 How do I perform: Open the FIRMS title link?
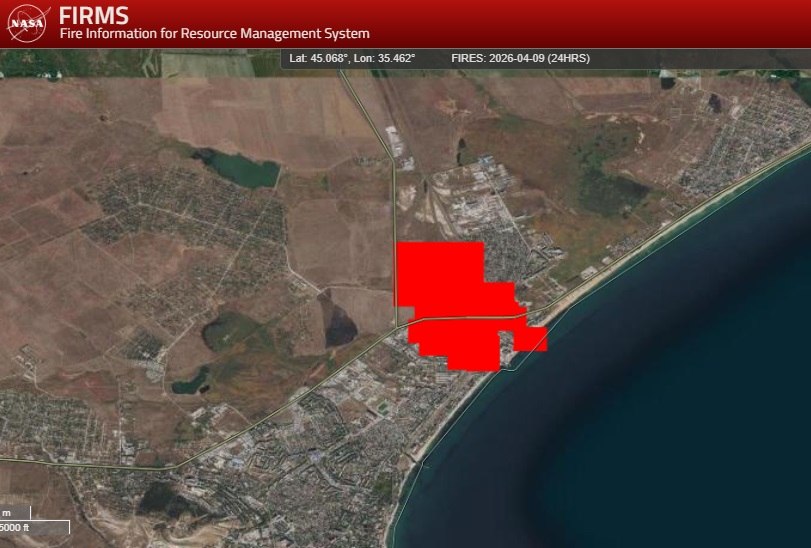[x=94, y=15]
